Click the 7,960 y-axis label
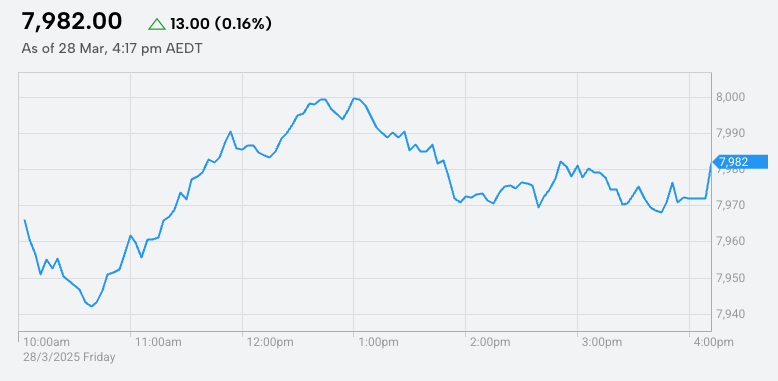Image resolution: width=778 pixels, height=381 pixels. [731, 241]
